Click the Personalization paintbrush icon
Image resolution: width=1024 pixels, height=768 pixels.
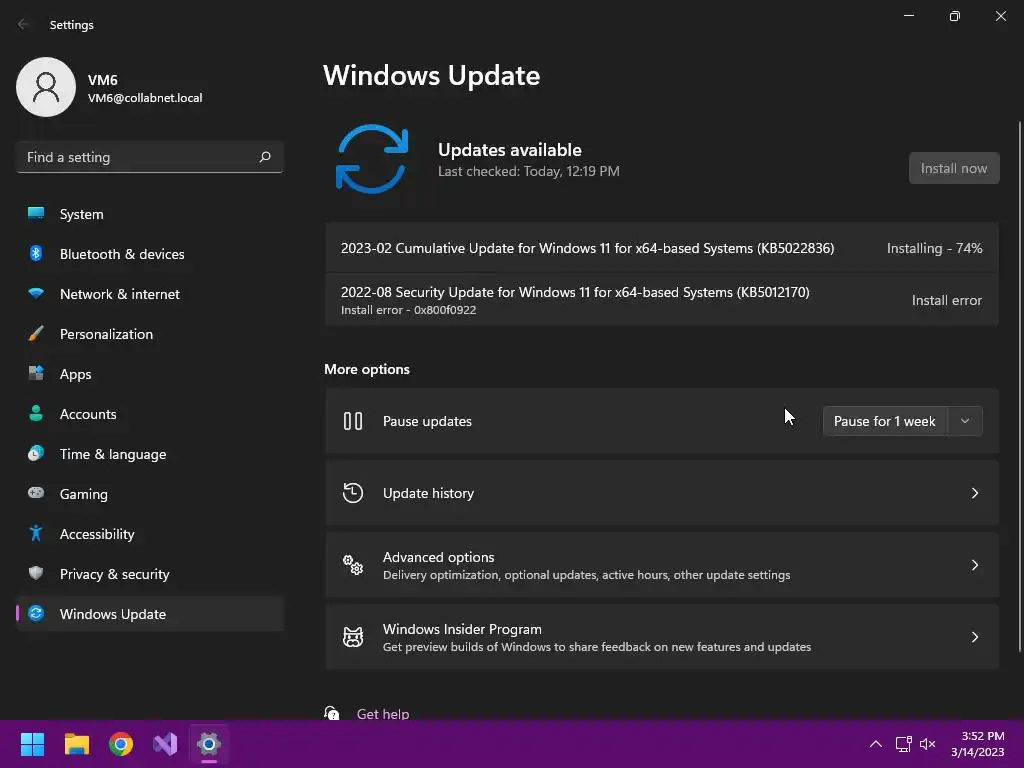[36, 334]
